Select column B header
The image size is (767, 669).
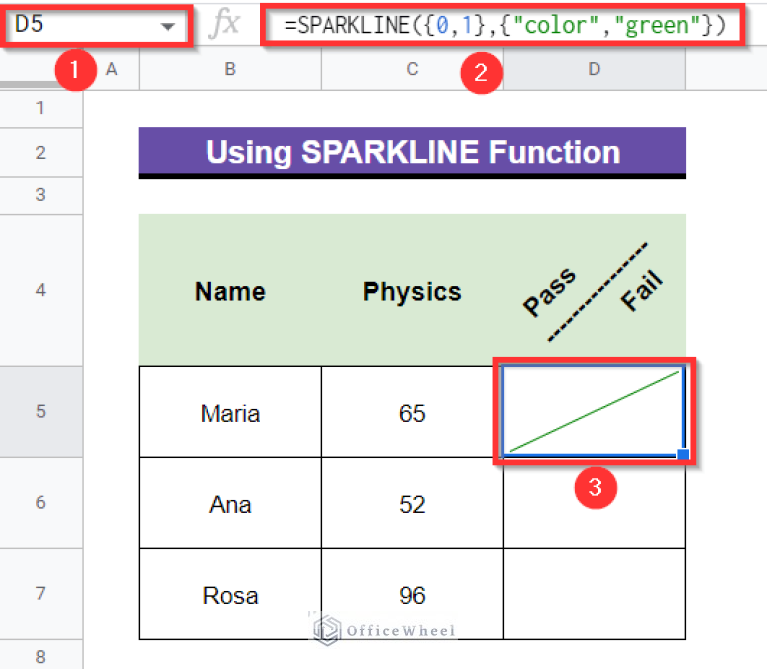(x=230, y=68)
